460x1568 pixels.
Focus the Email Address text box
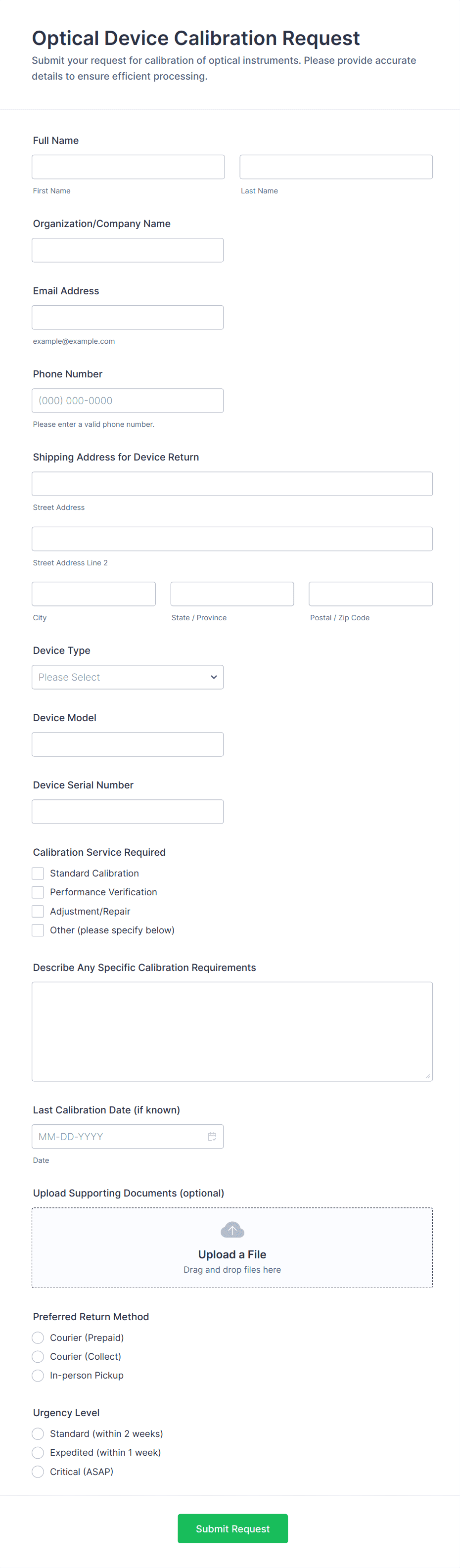pos(128,317)
